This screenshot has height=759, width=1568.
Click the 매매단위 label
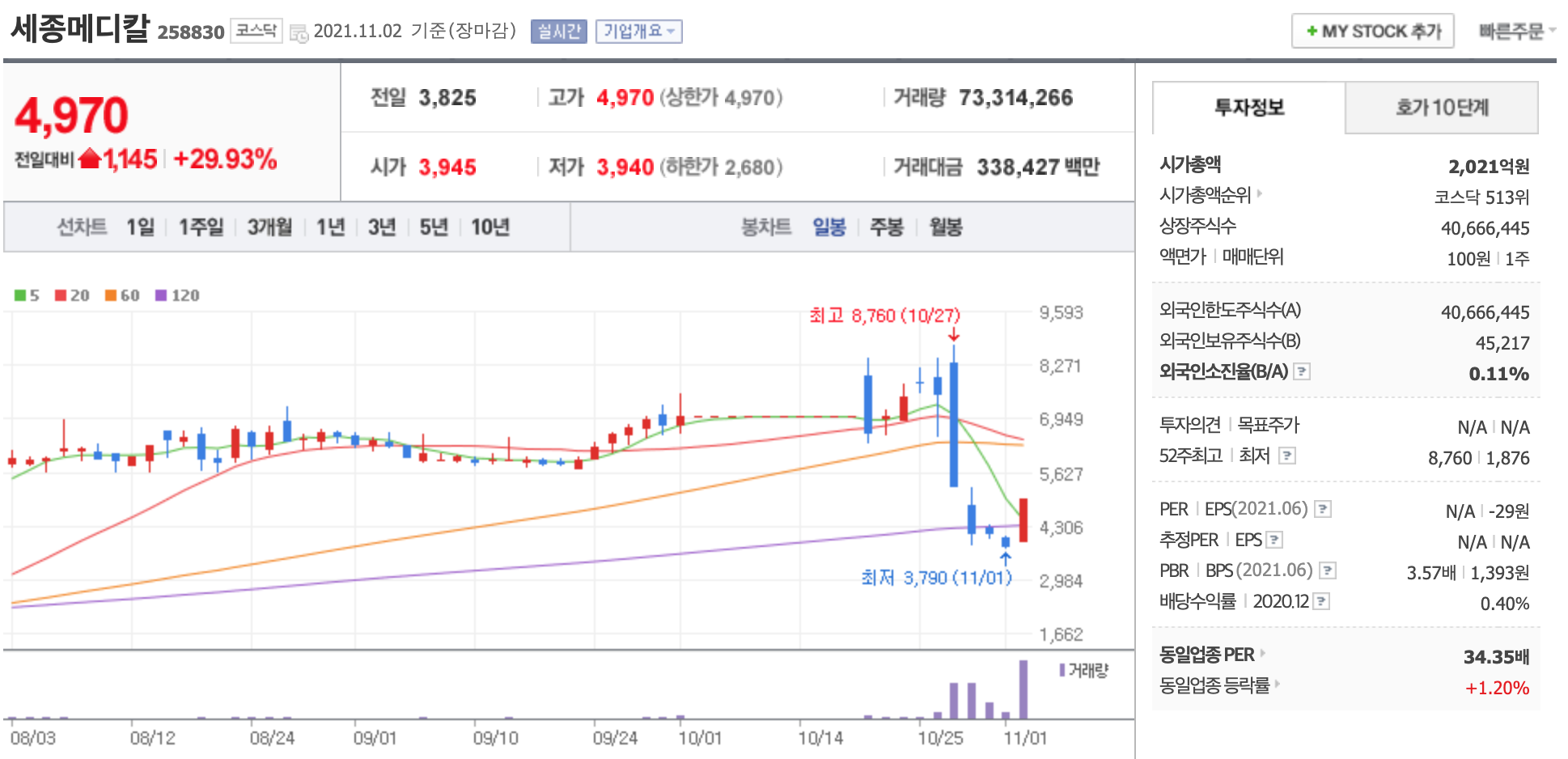click(x=1252, y=257)
